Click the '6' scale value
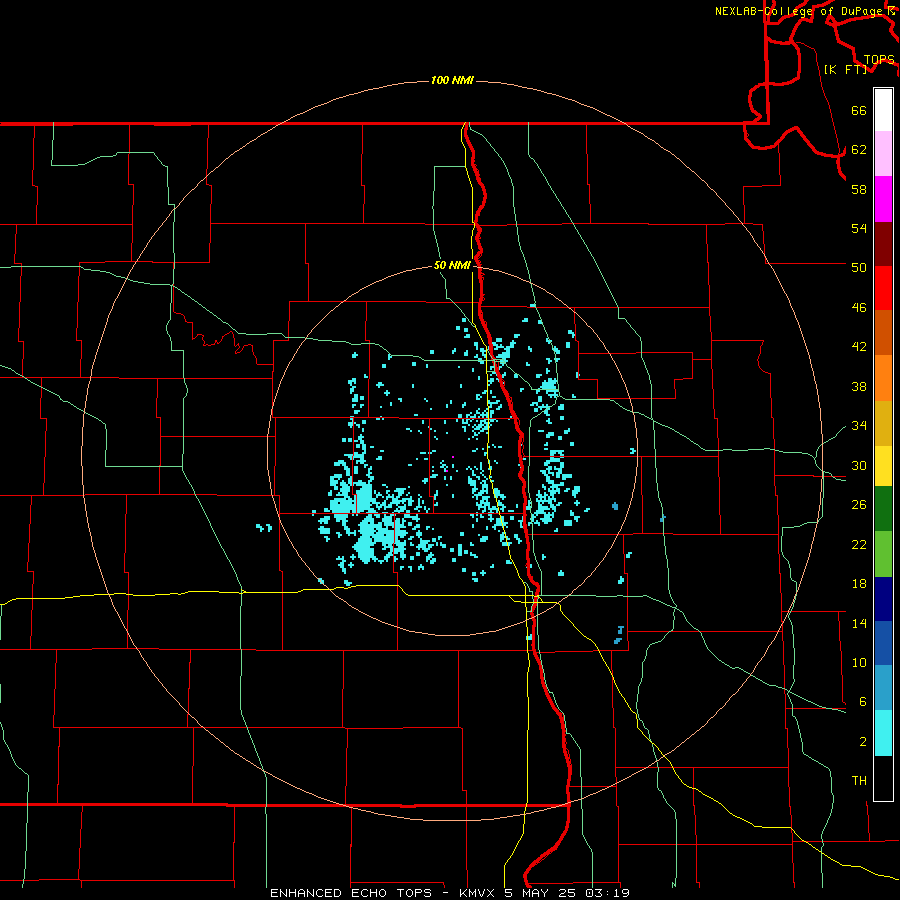This screenshot has width=900, height=900. point(862,701)
